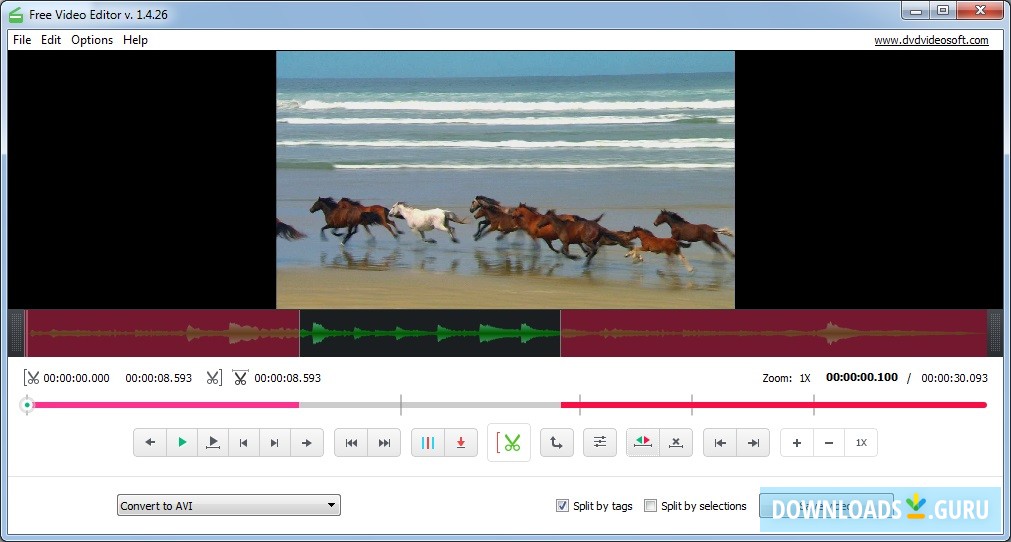Click the playhead handle on the seek bar

(27, 405)
